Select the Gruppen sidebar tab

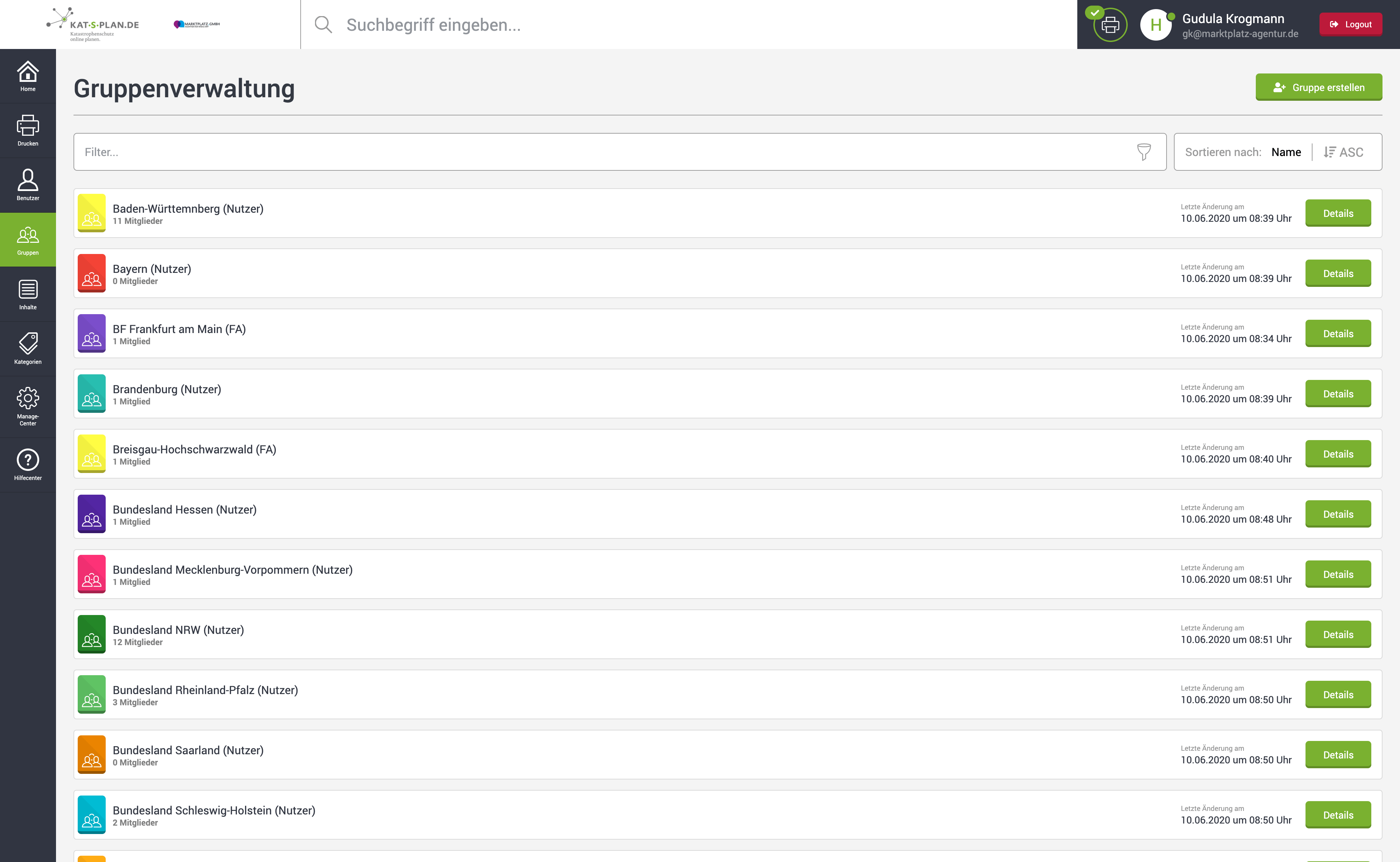(x=27, y=240)
